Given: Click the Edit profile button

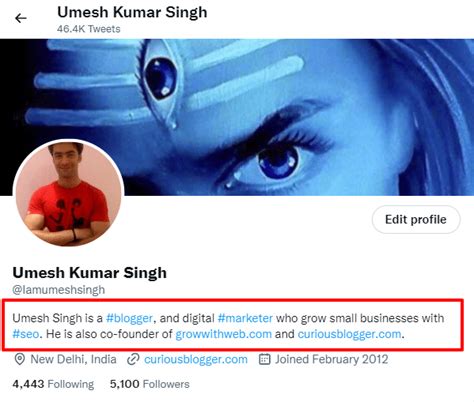Looking at the screenshot, I should pyautogui.click(x=416, y=220).
